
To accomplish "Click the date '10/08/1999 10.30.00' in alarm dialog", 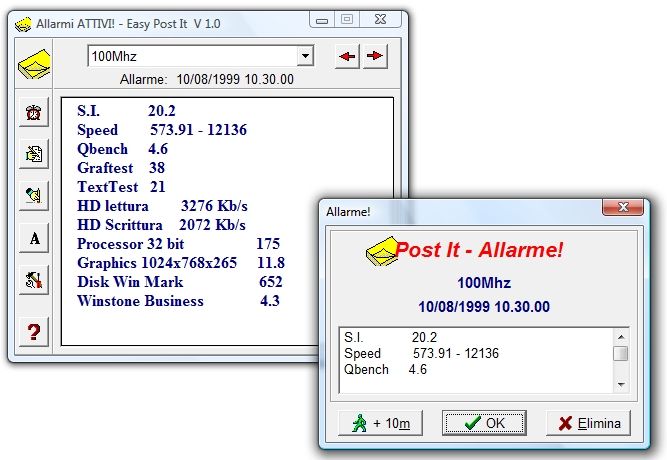I will 484,307.
